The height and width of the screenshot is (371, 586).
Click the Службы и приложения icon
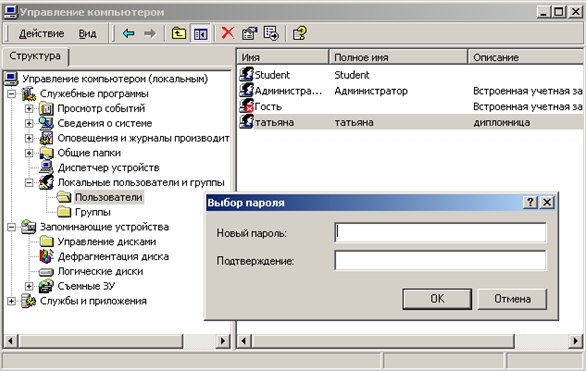(28, 301)
